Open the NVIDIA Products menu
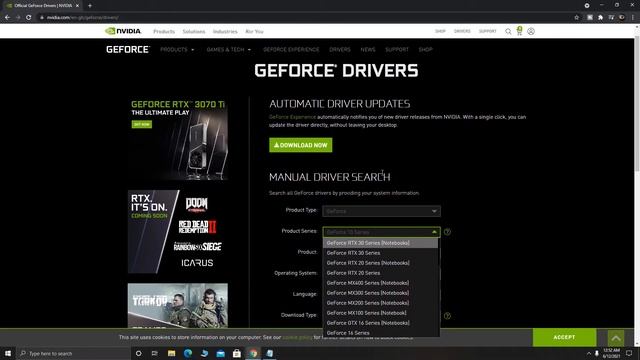 164,31
